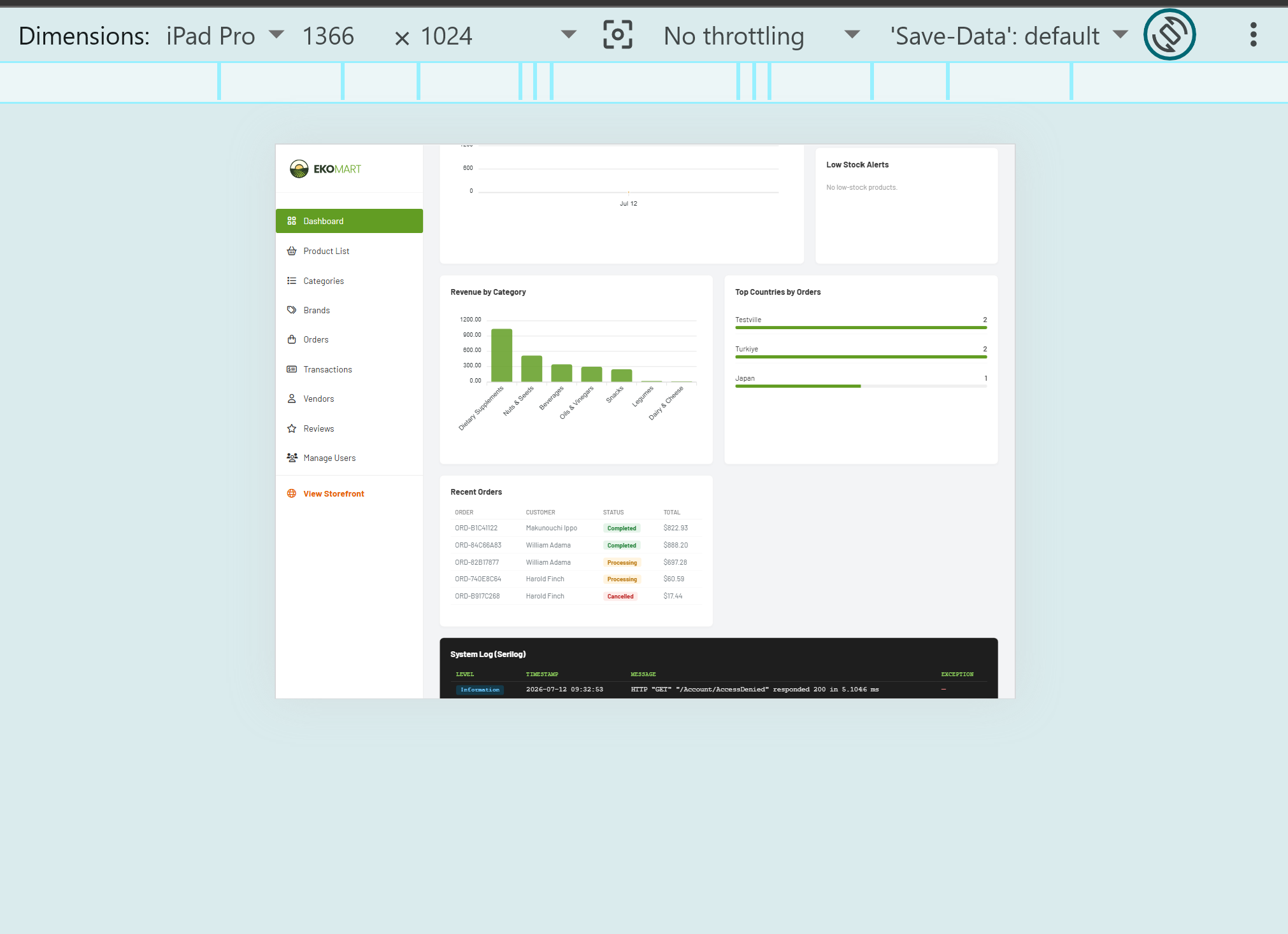Click the View Storefront link
Viewport: 1288px width, 934px height.
coord(334,493)
